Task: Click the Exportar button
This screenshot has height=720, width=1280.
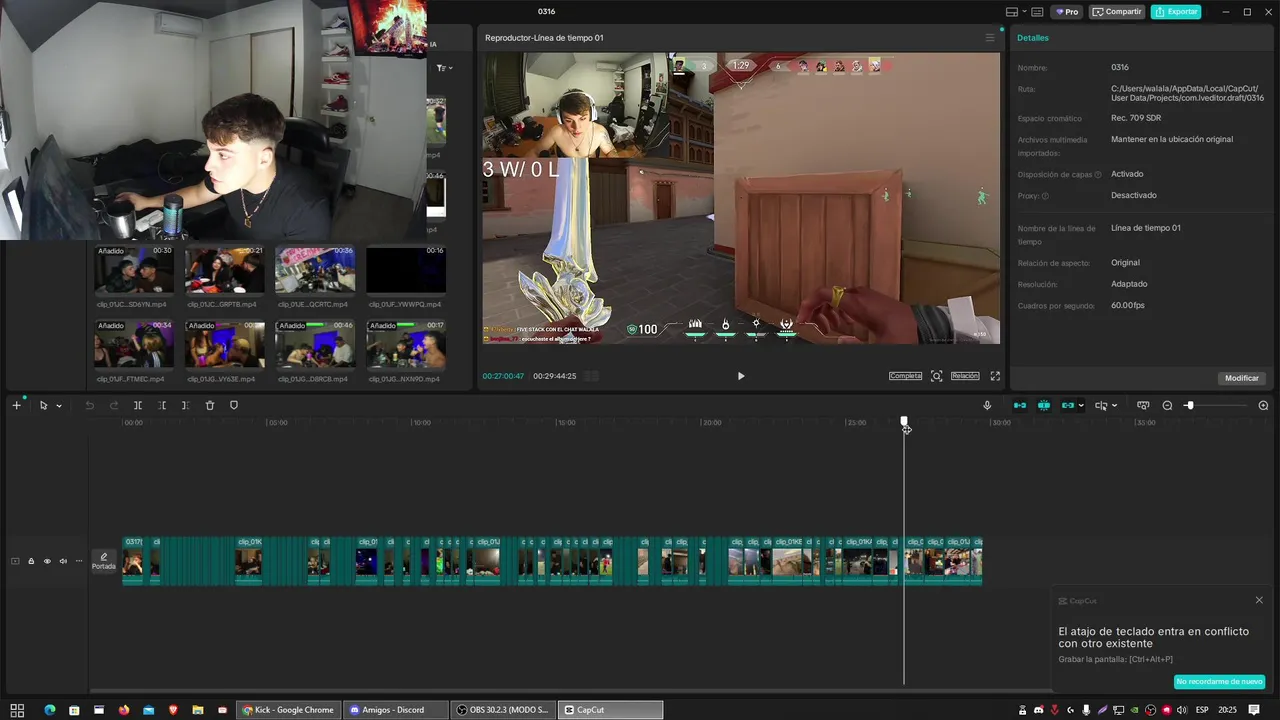Action: click(x=1176, y=12)
